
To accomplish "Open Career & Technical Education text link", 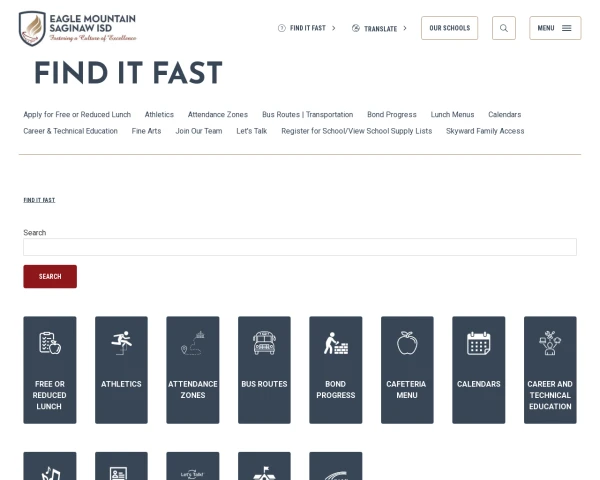I will click(70, 131).
